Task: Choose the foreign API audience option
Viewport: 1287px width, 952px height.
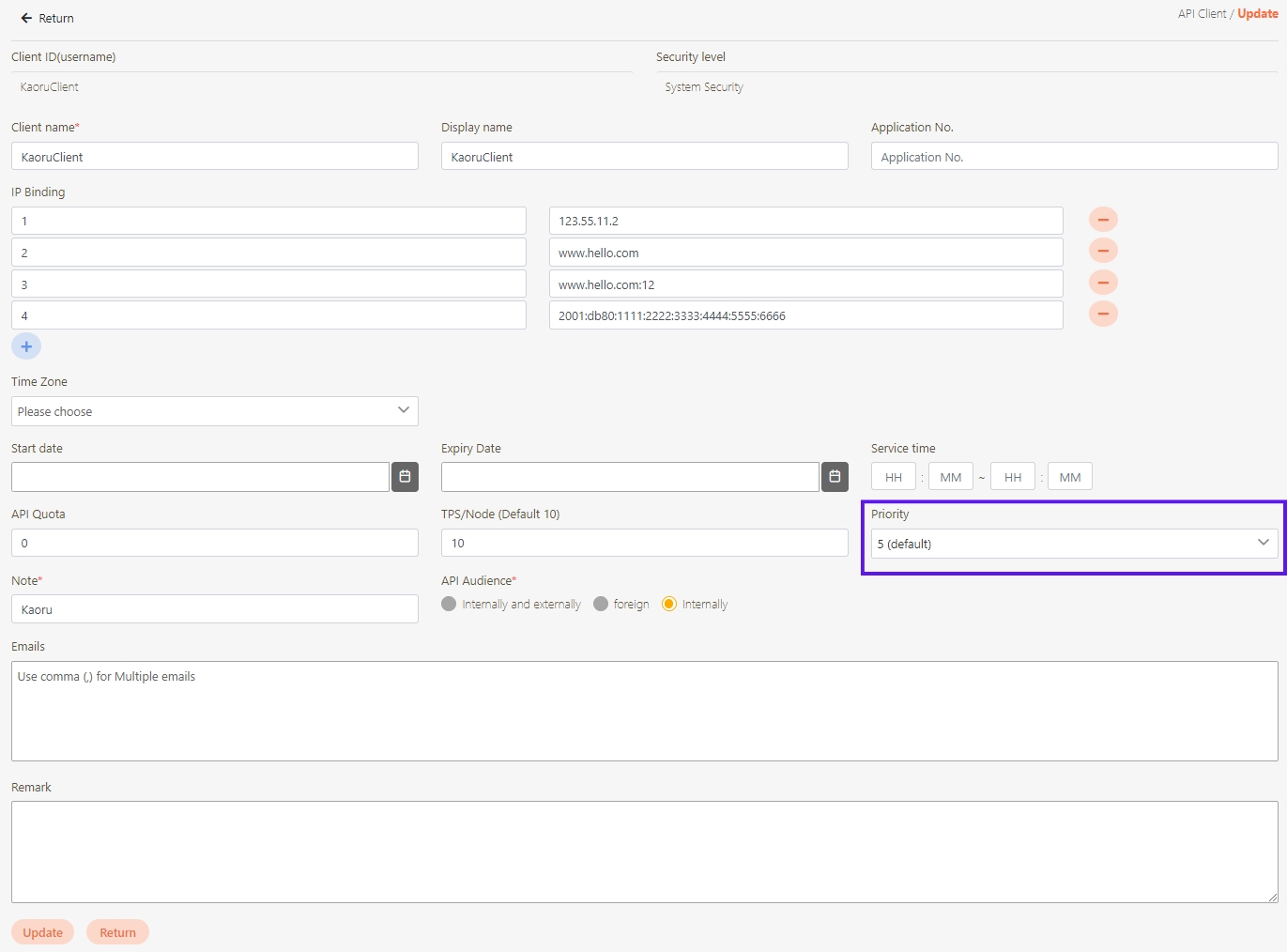Action: click(601, 604)
